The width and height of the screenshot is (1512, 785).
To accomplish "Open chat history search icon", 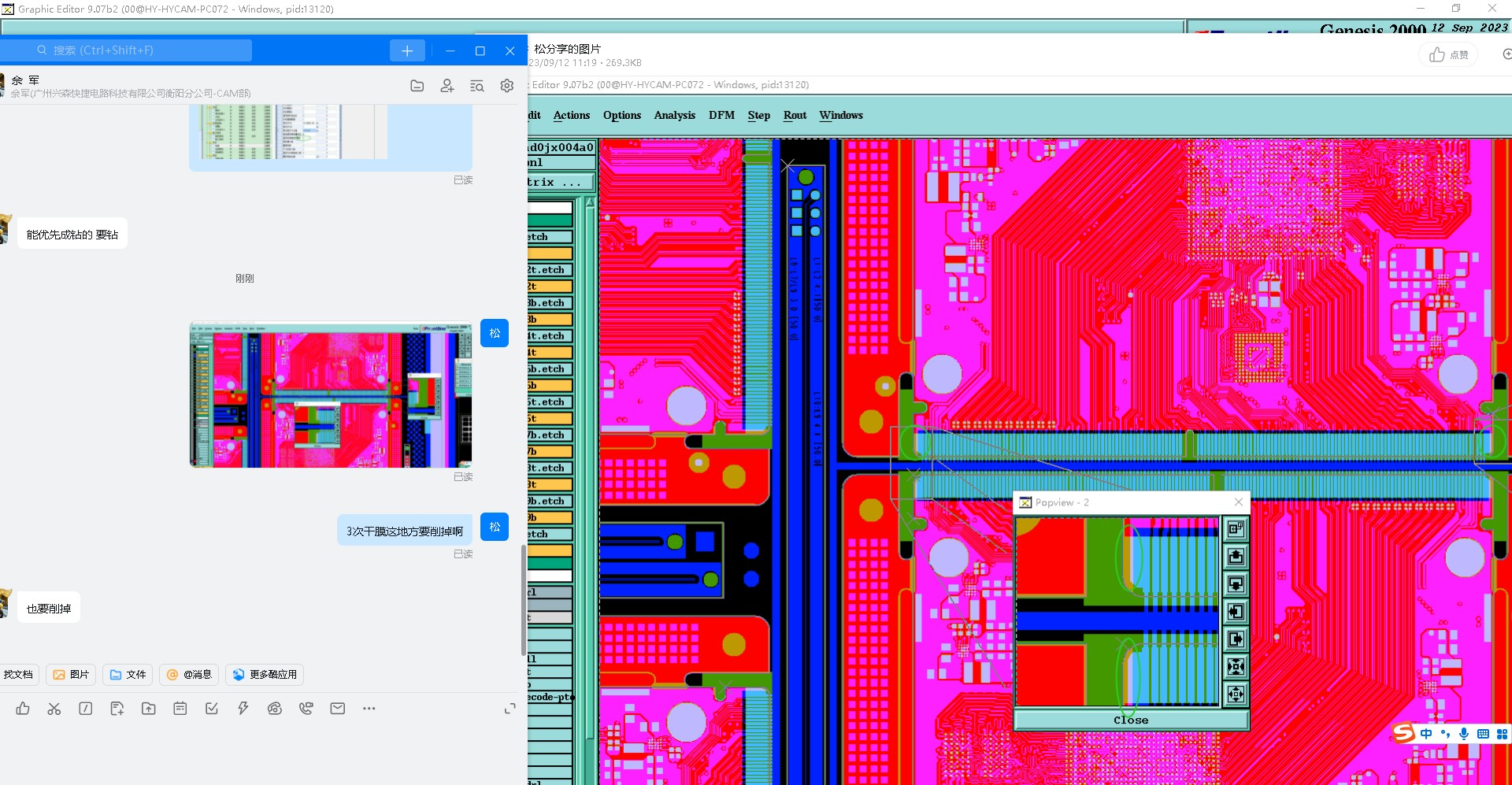I will click(477, 86).
